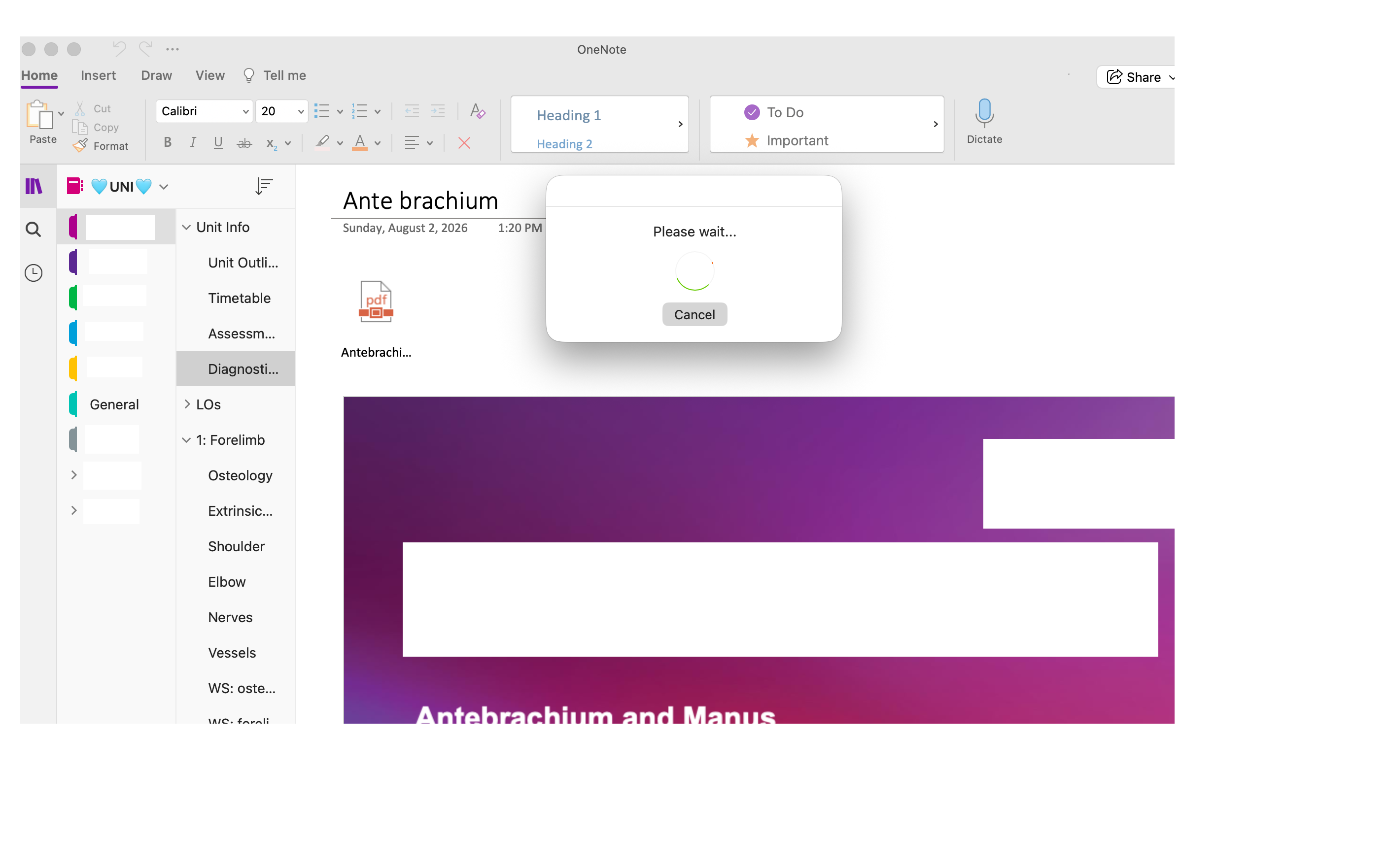This screenshot has width=1388, height=868.
Task: Apply the font color swatch
Action: [x=360, y=142]
